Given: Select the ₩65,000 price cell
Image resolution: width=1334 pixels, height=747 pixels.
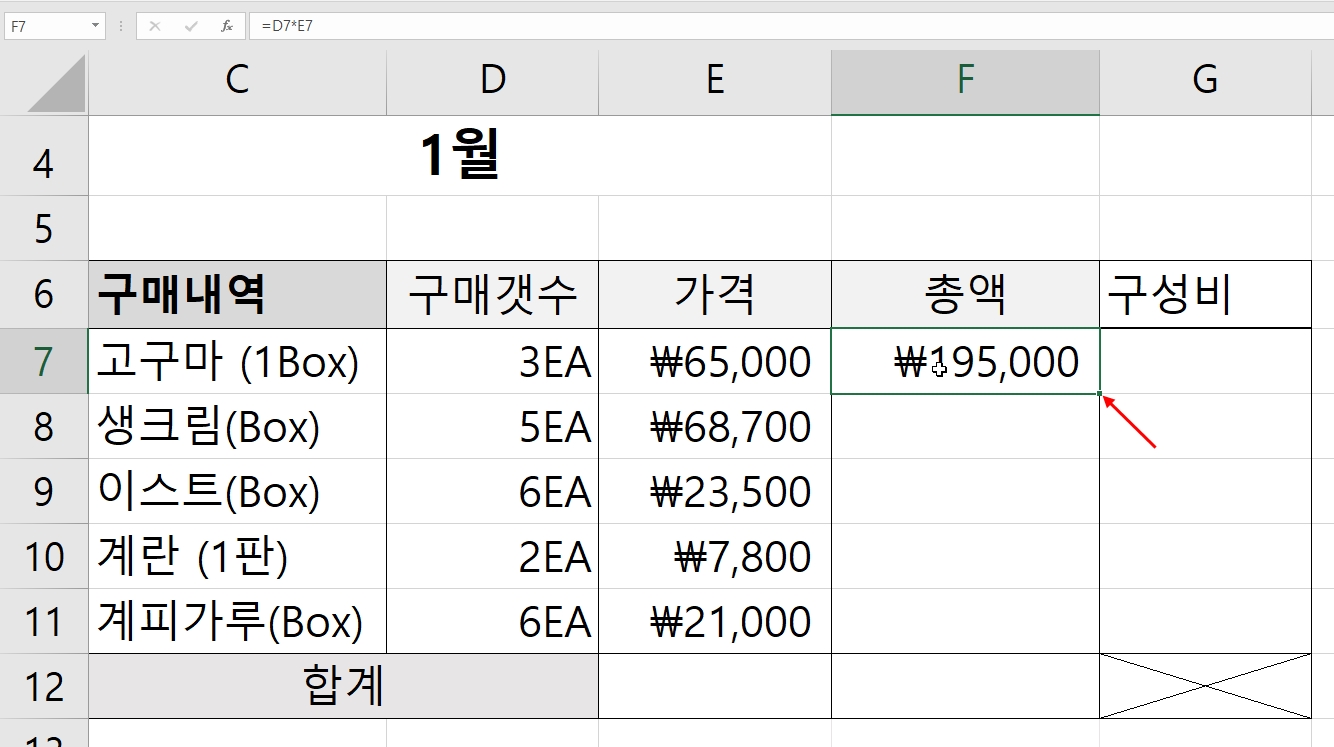Looking at the screenshot, I should click(715, 361).
